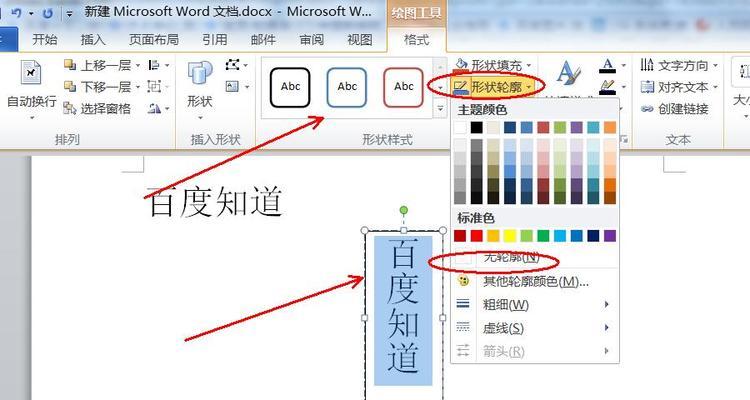Pick black from the theme colors
The width and height of the screenshot is (750, 400).
(x=476, y=127)
